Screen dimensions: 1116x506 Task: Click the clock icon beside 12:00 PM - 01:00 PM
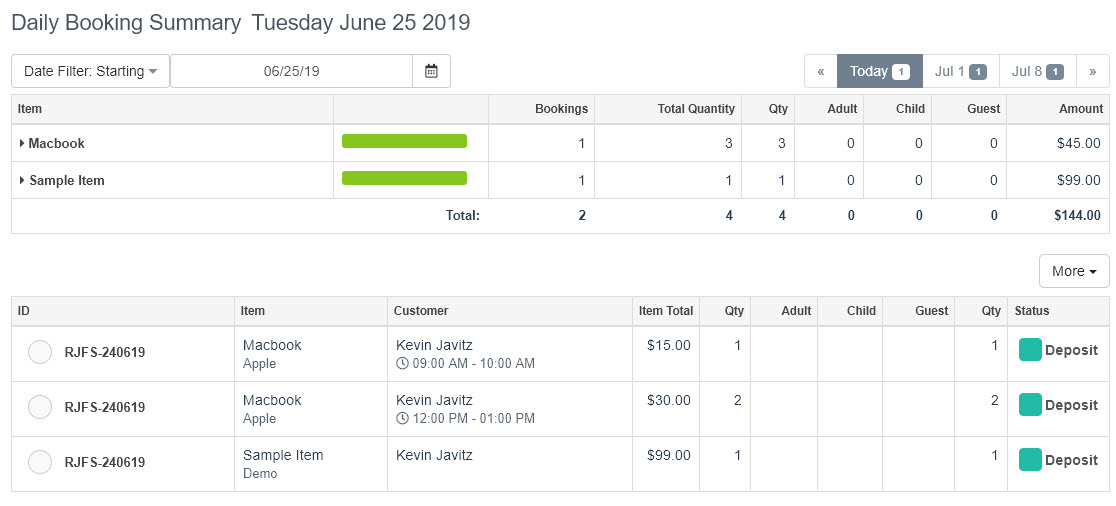[x=401, y=418]
